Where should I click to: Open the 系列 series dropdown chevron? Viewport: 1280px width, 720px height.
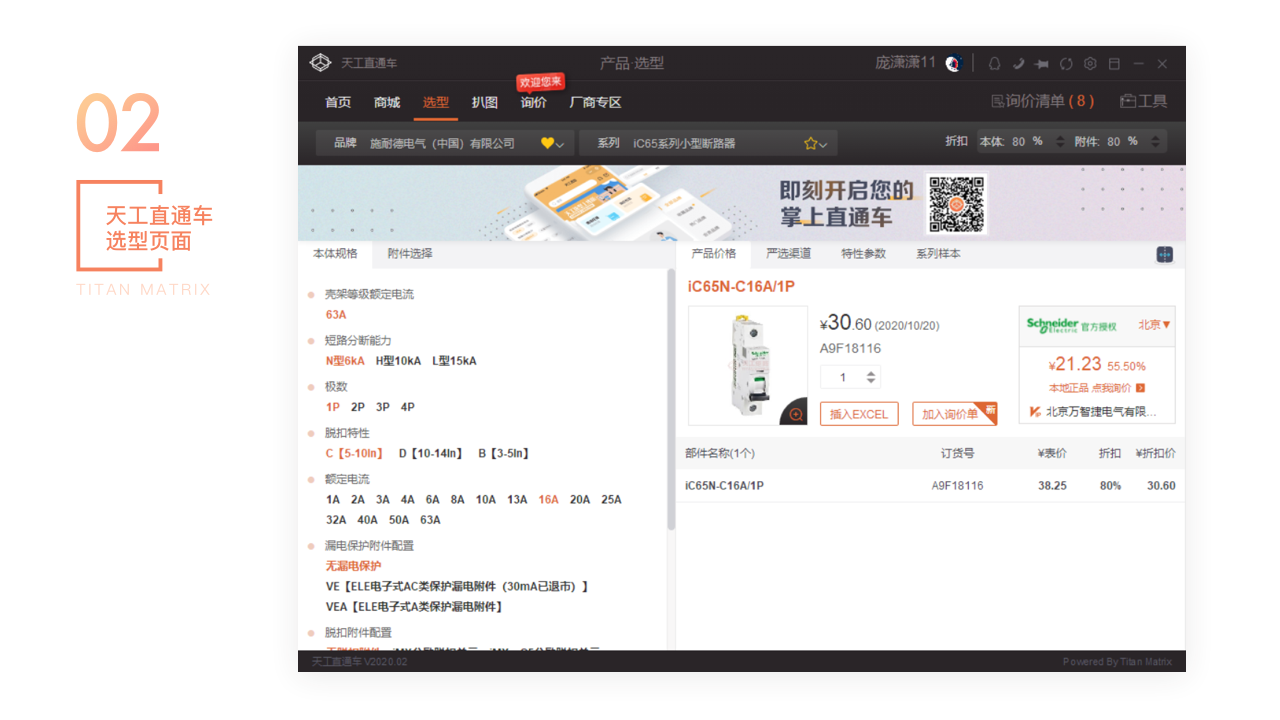point(823,145)
